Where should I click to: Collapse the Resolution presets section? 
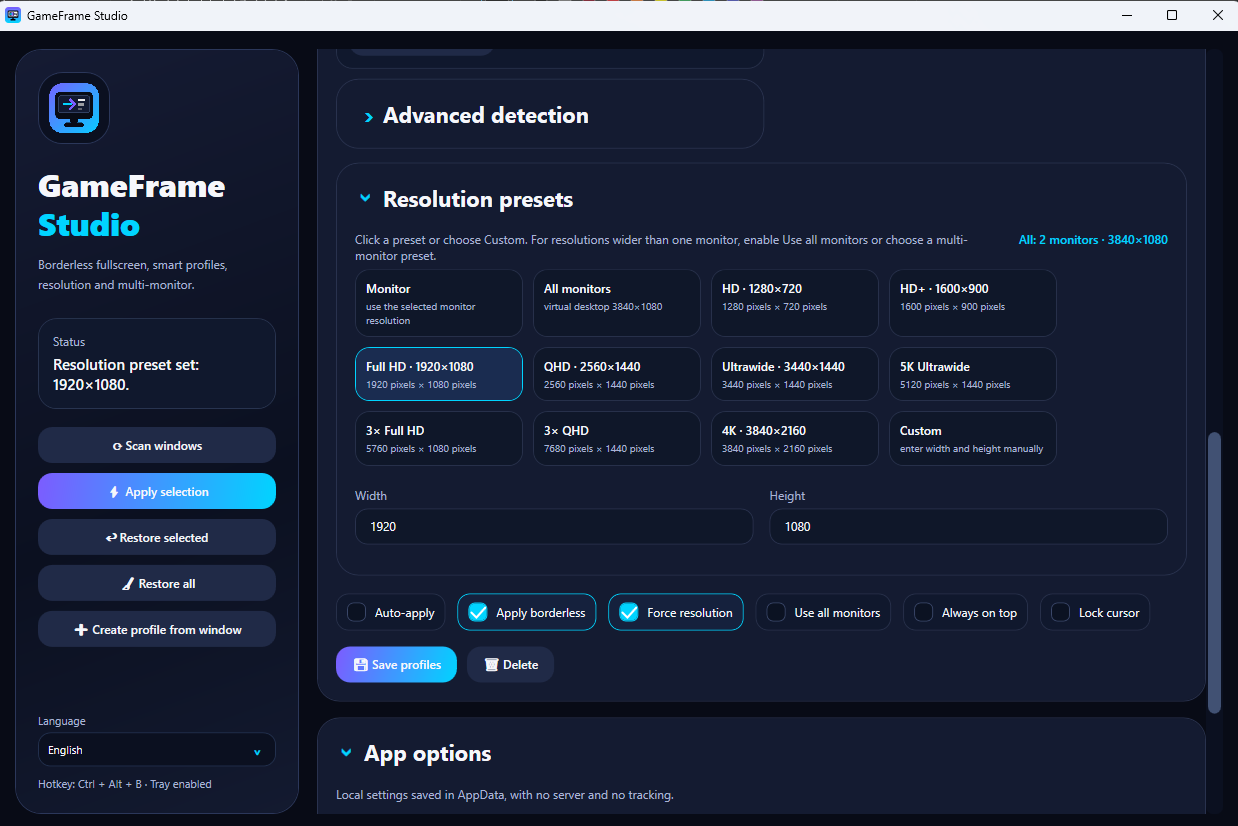(x=365, y=199)
